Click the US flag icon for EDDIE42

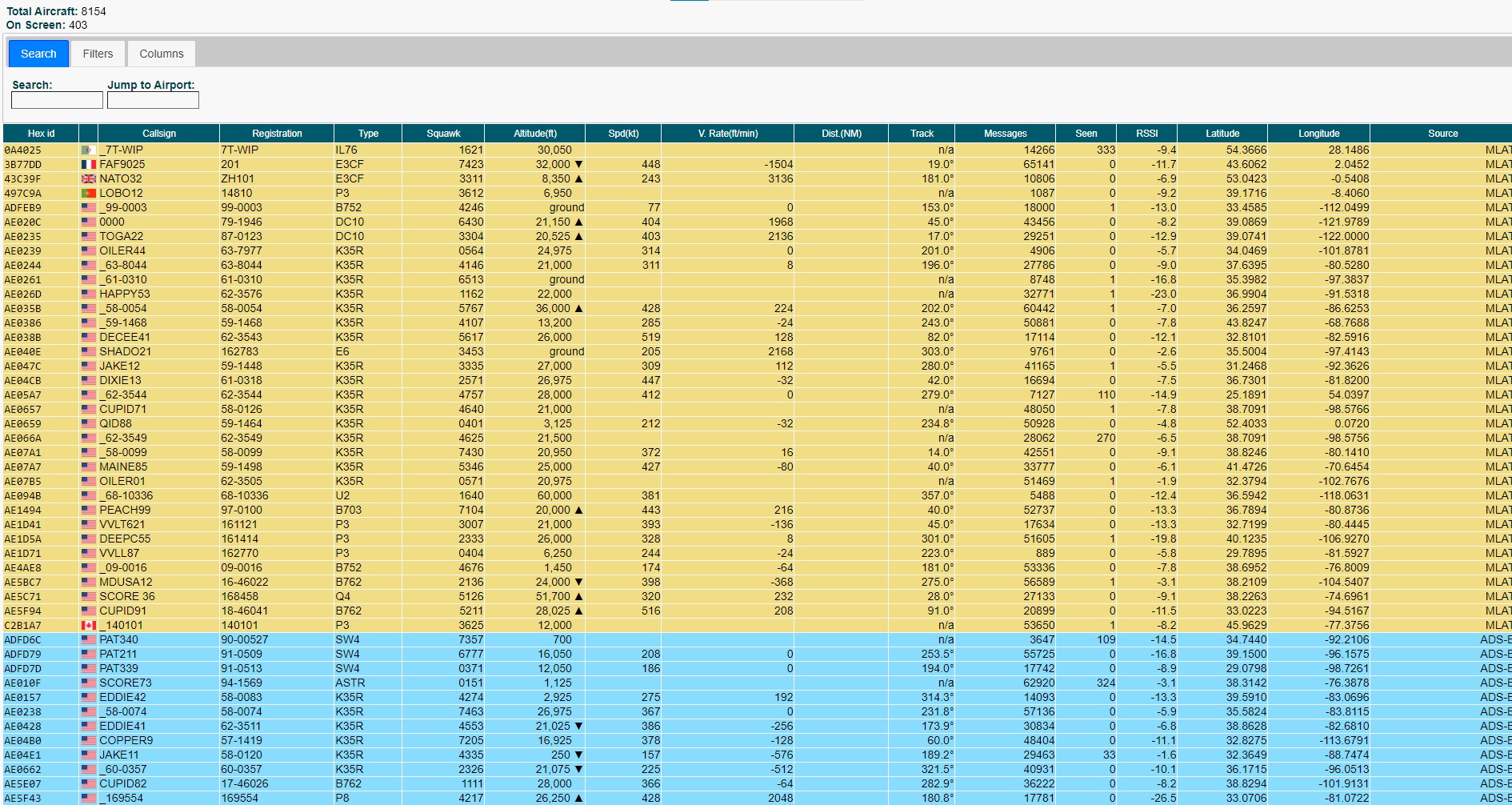point(88,698)
